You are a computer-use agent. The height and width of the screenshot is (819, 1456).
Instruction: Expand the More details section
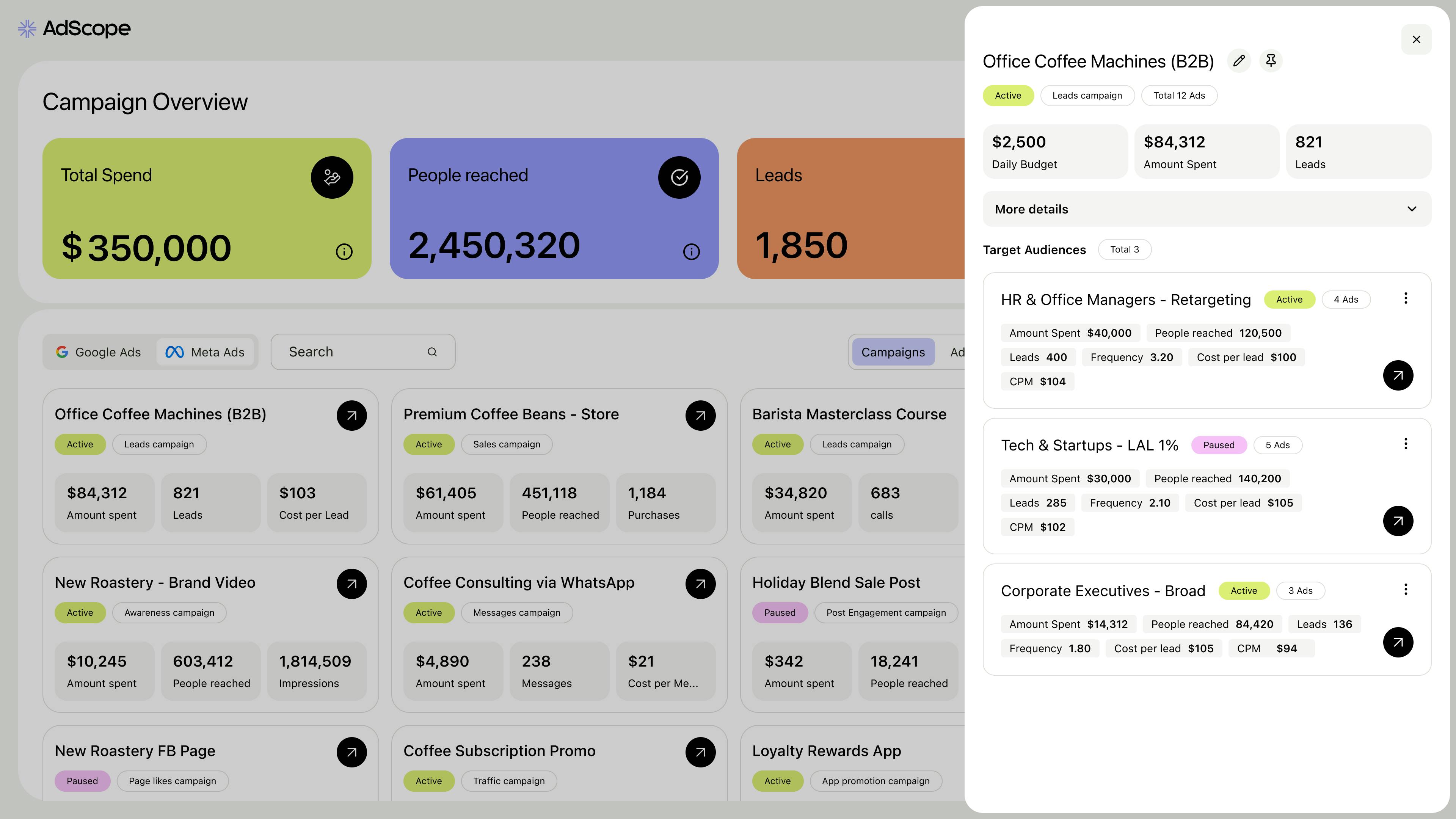click(x=1207, y=209)
